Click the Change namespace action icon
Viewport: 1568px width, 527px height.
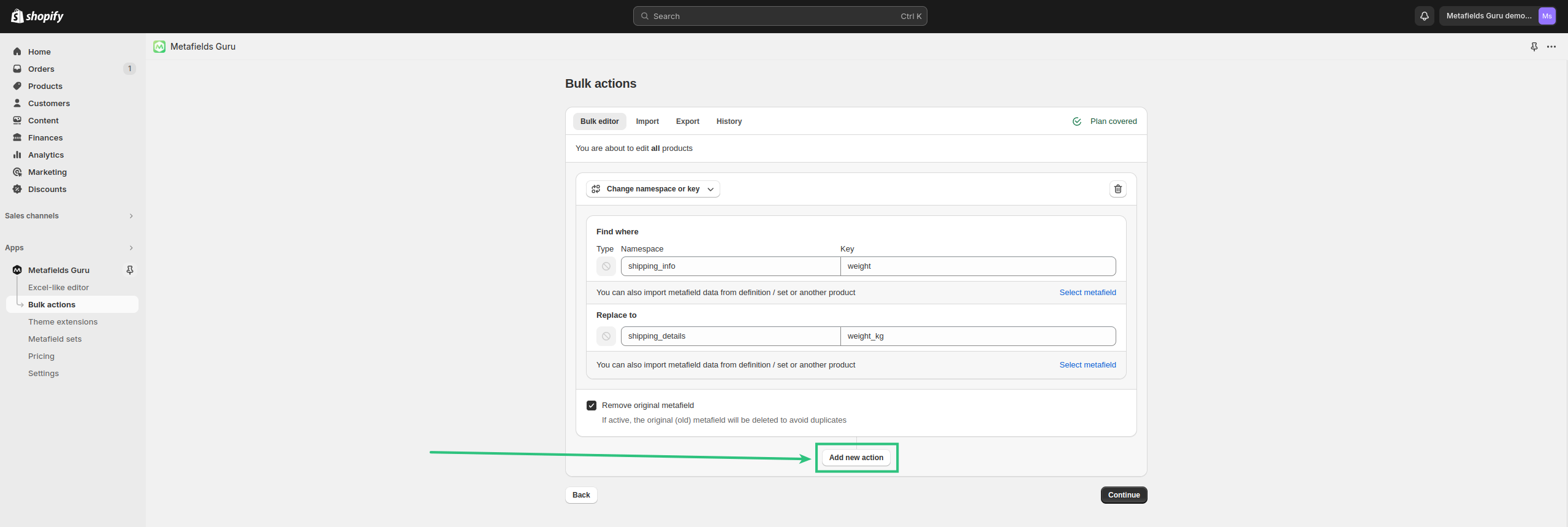(596, 189)
